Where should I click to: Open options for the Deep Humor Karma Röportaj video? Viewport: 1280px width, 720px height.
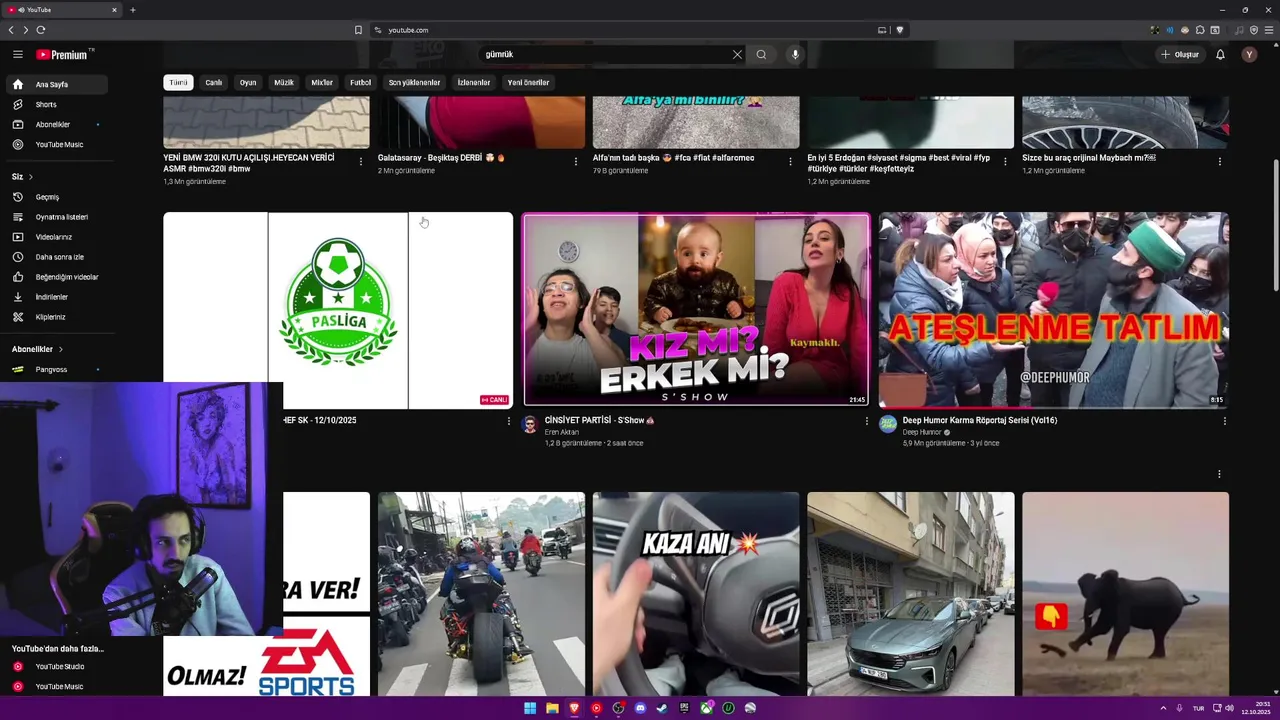pyautogui.click(x=1224, y=421)
